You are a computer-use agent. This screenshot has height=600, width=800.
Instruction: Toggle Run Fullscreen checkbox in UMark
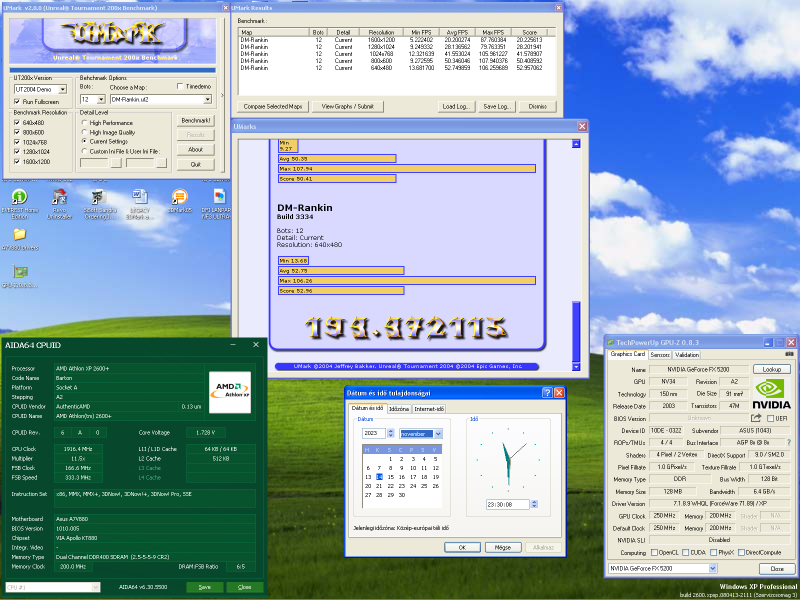click(x=17, y=102)
